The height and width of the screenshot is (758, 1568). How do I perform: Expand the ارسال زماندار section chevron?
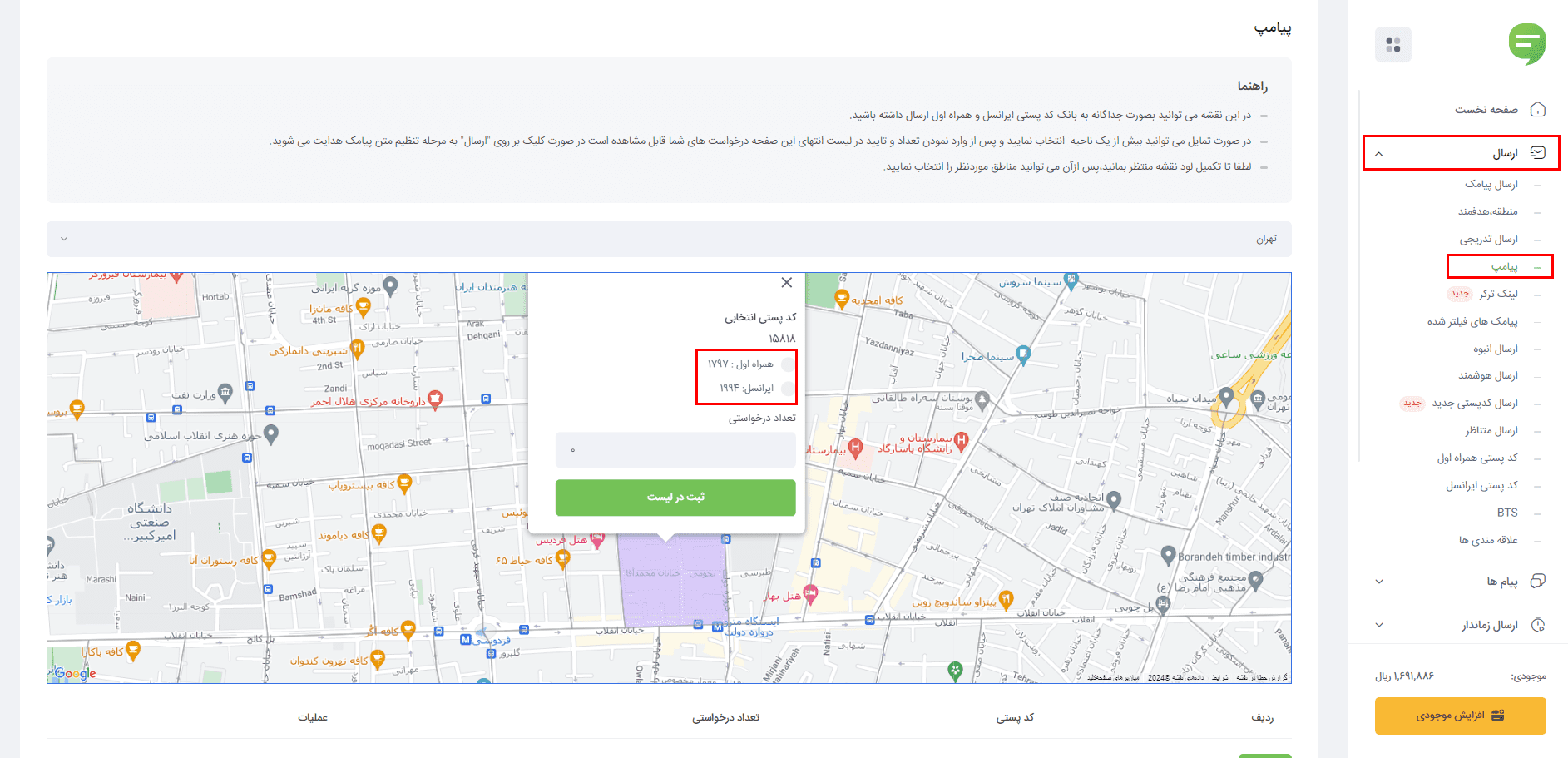click(x=1379, y=625)
